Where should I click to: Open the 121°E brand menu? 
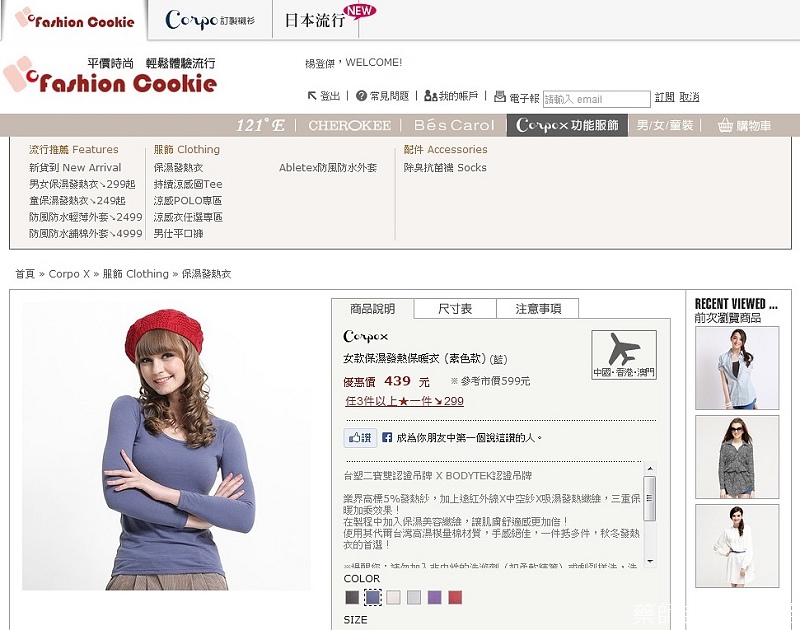point(260,125)
